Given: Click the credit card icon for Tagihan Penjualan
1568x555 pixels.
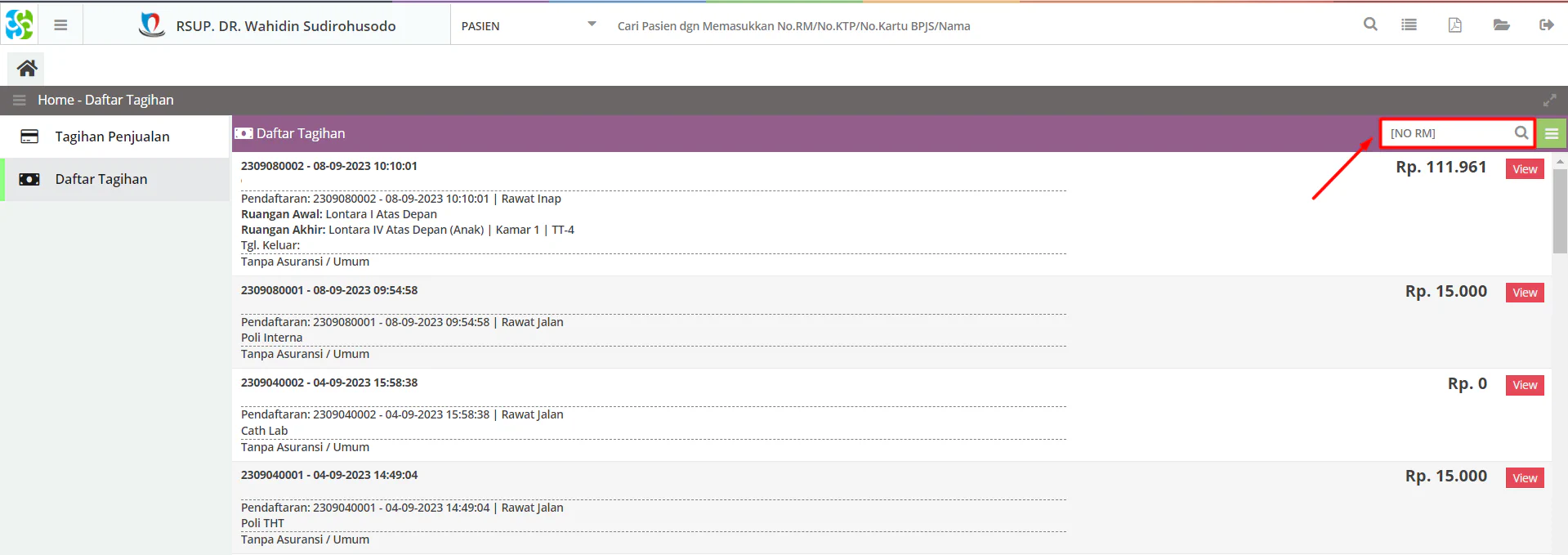Looking at the screenshot, I should pos(29,137).
